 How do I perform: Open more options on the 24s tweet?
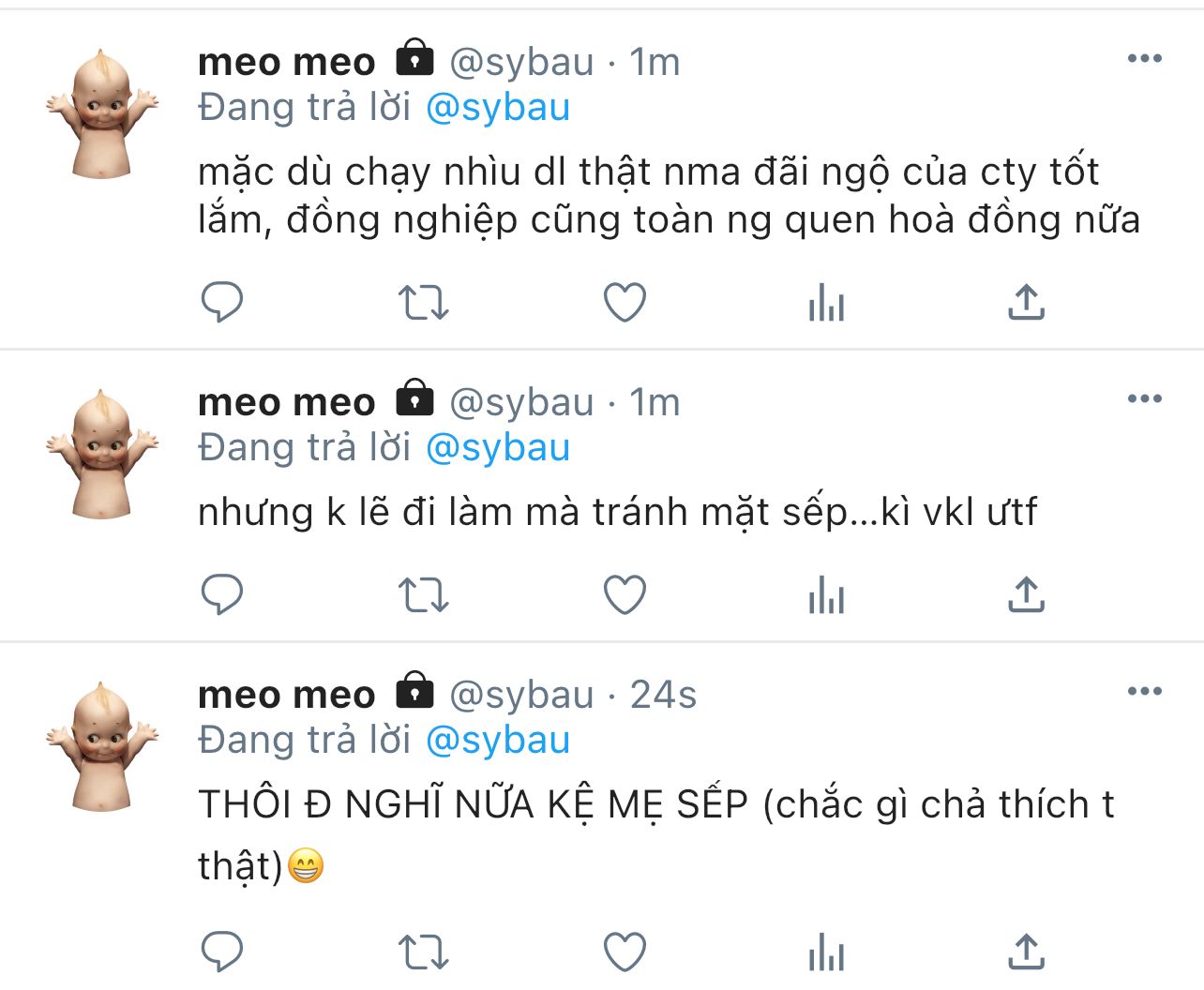[1144, 692]
